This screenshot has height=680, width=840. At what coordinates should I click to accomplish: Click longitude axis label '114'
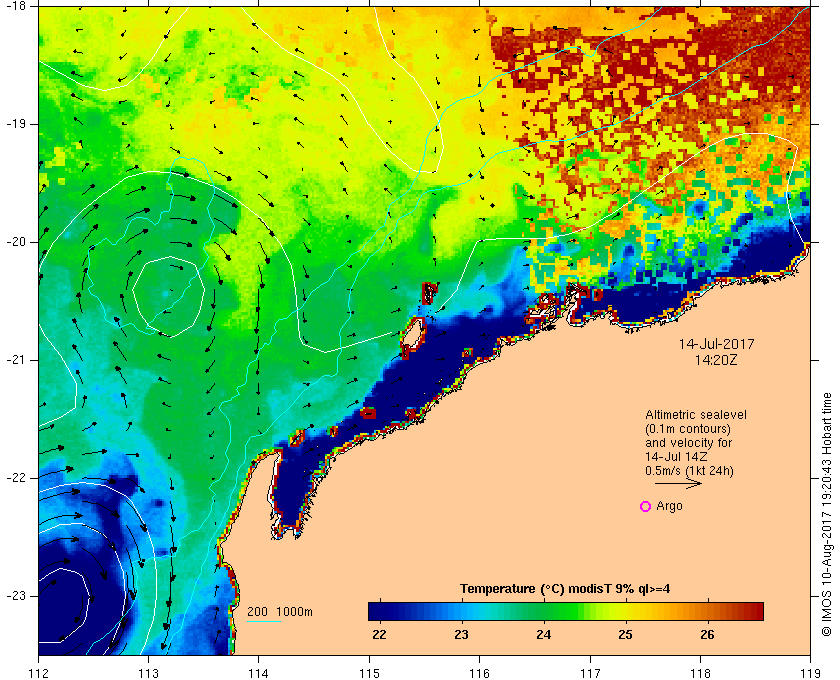[x=259, y=673]
